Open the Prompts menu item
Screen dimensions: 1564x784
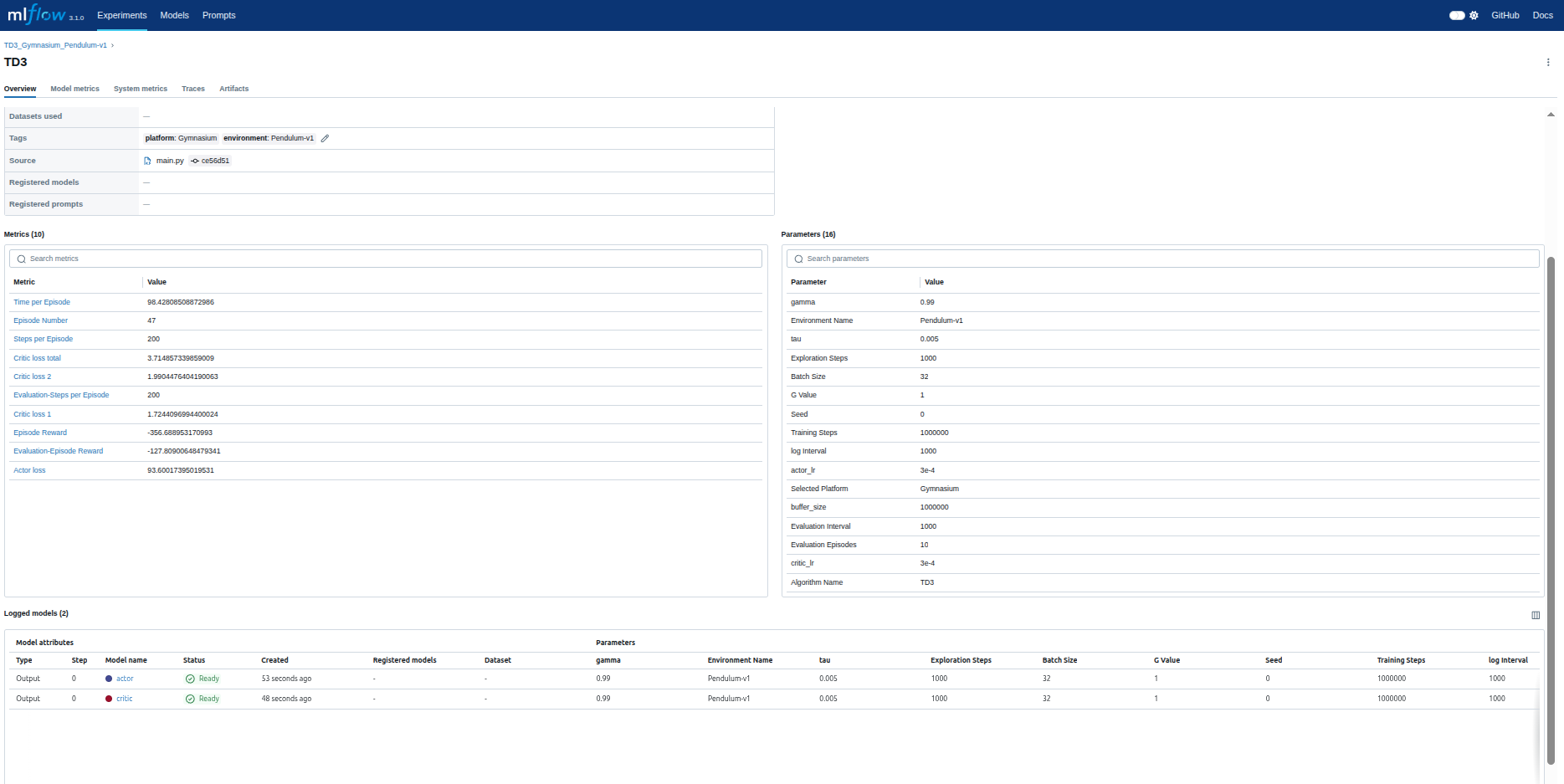(x=219, y=15)
